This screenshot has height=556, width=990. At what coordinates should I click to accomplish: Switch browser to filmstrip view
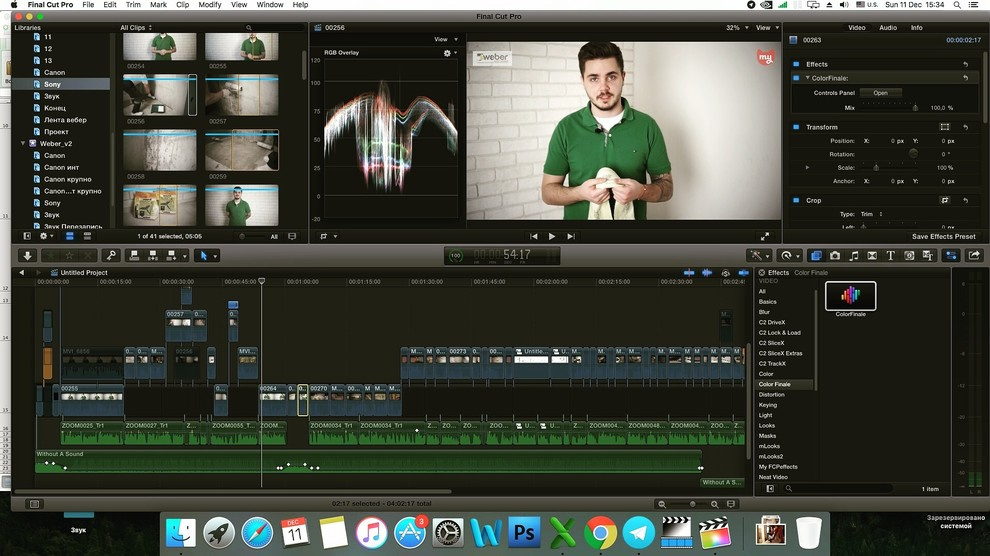click(292, 236)
